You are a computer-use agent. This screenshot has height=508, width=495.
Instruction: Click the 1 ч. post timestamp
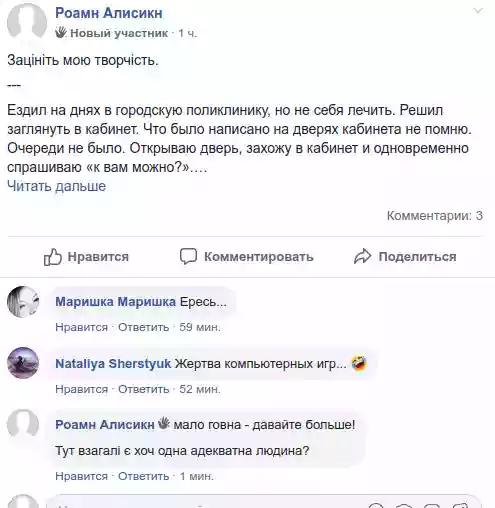point(187,33)
